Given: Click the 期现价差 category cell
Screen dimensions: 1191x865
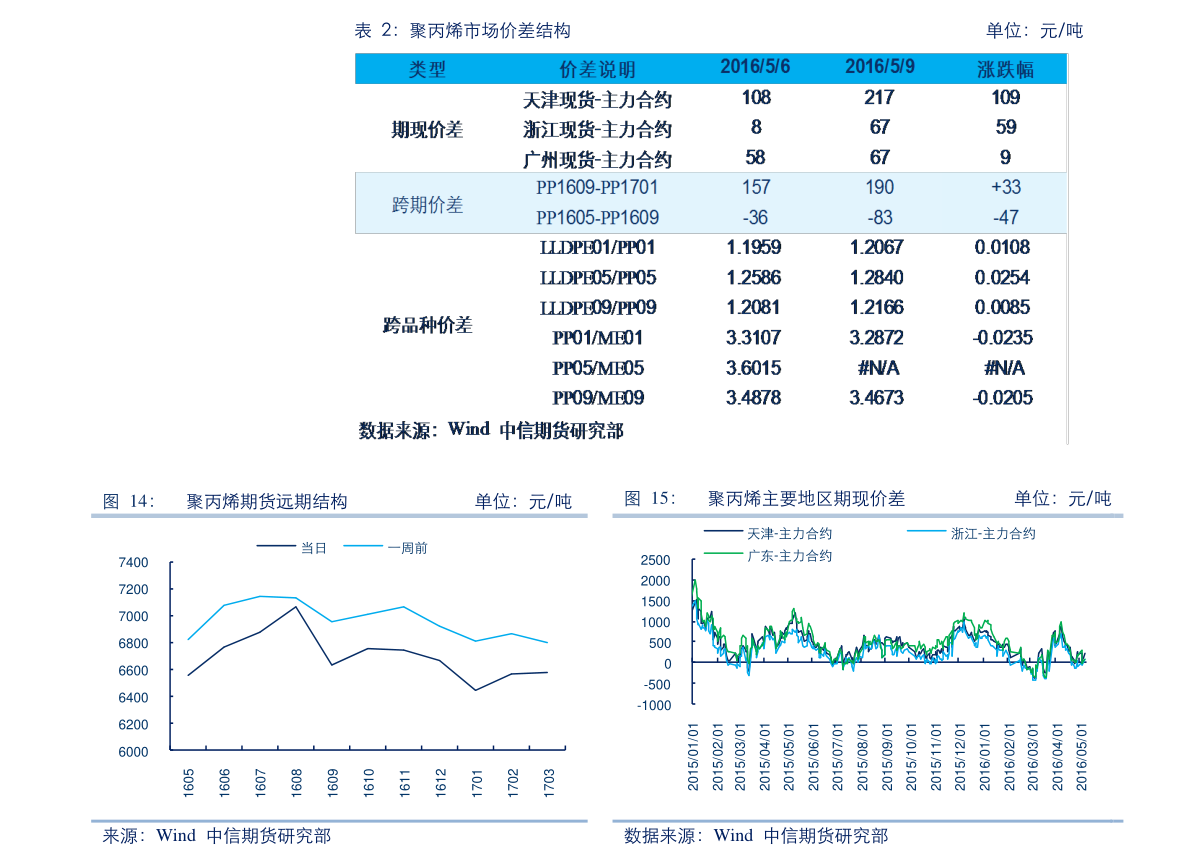Looking at the screenshot, I should click(x=427, y=129).
